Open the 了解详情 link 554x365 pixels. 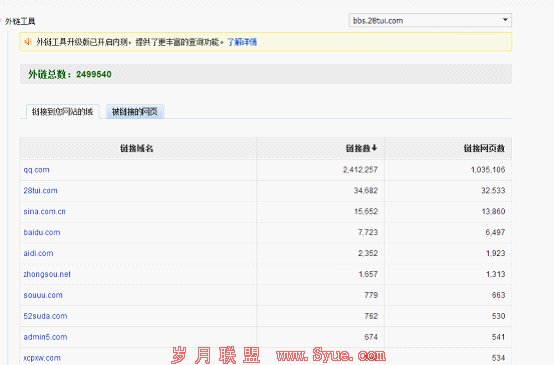tap(242, 42)
